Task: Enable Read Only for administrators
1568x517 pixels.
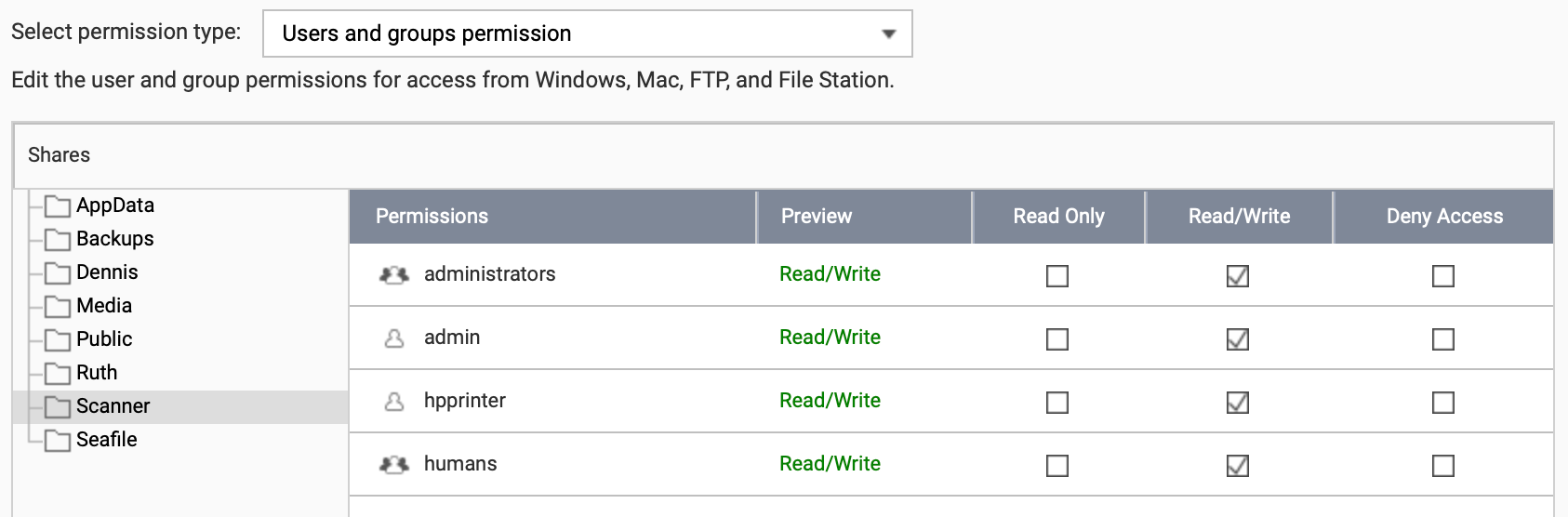Action: (x=1057, y=276)
